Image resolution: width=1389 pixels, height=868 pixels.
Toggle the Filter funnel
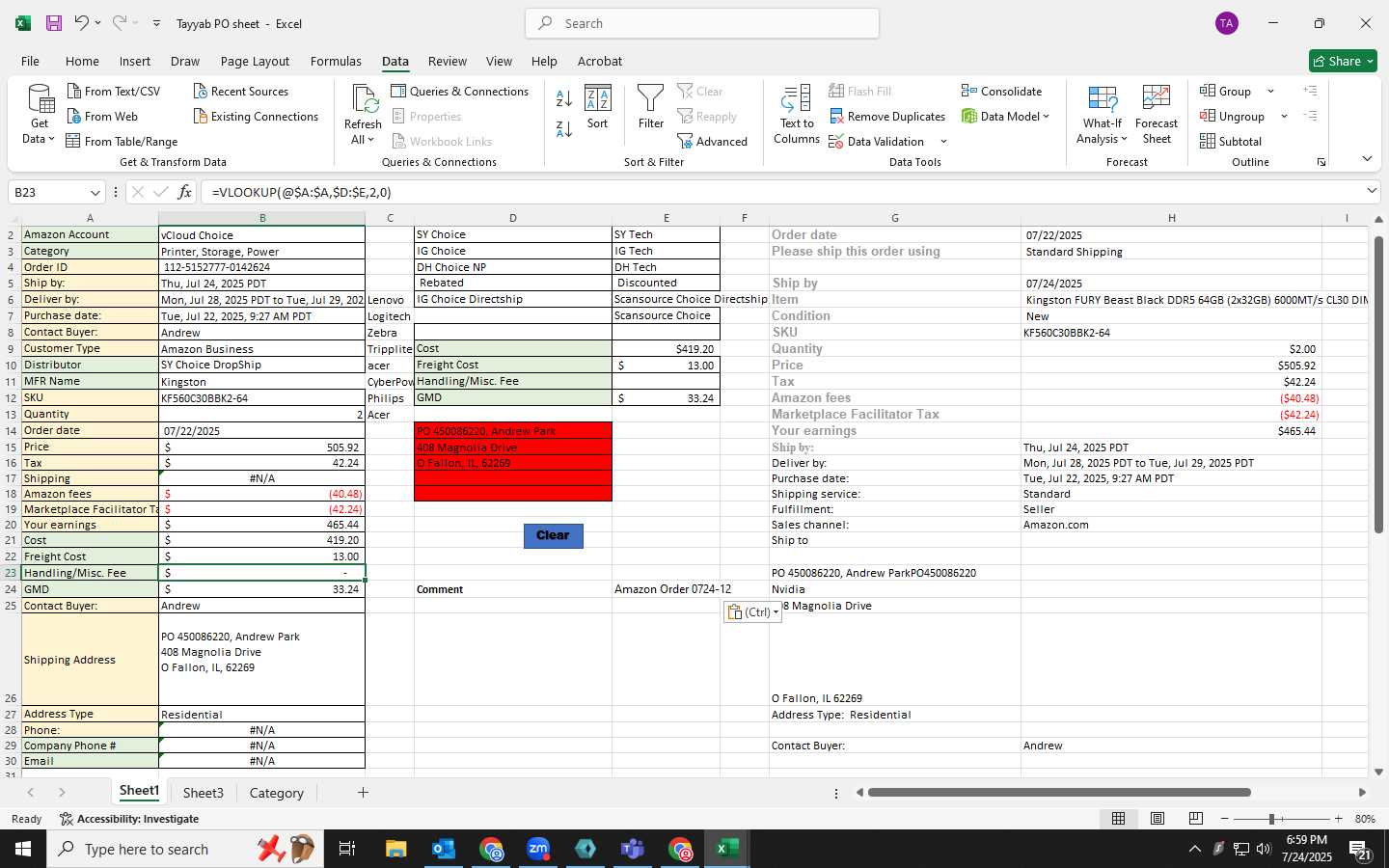click(651, 107)
